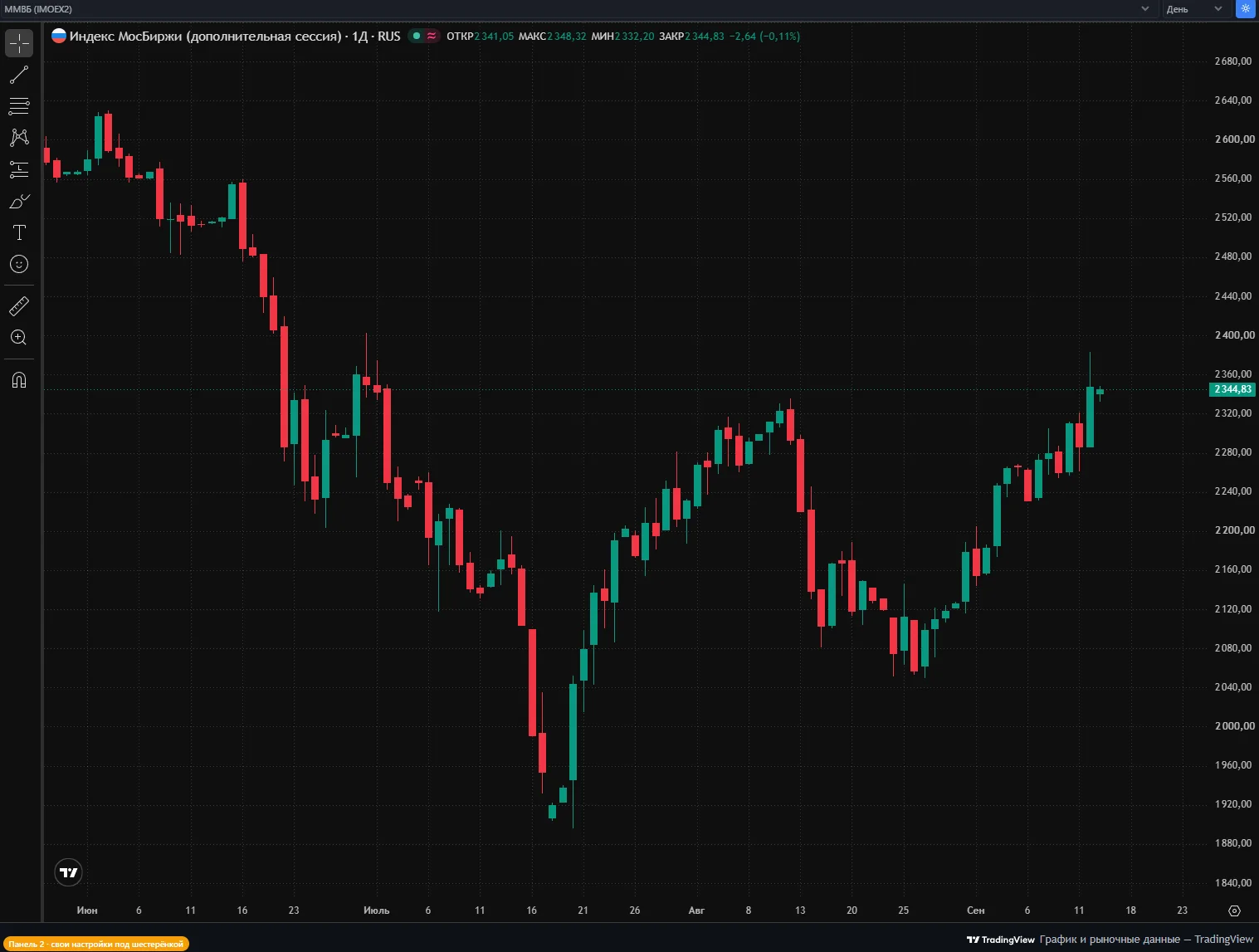Open the forecasting and position tools
1259x952 pixels.
click(19, 169)
